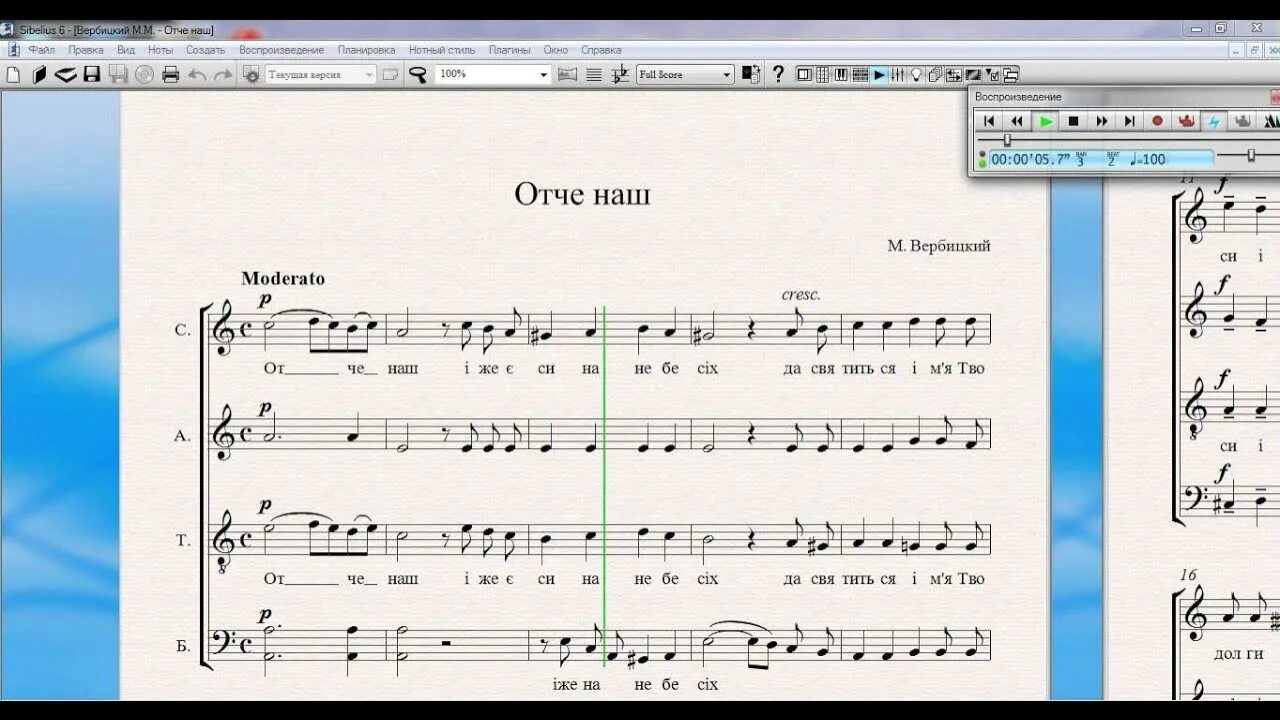The image size is (1280, 720).
Task: Open help with the question mark icon
Action: pos(778,74)
